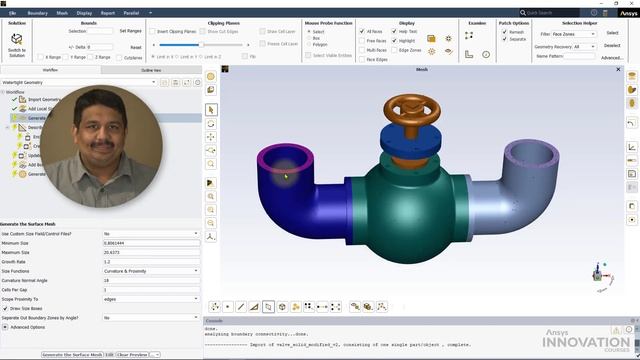Open the Size Functions dropdown
The height and width of the screenshot is (360, 640).
point(151,271)
